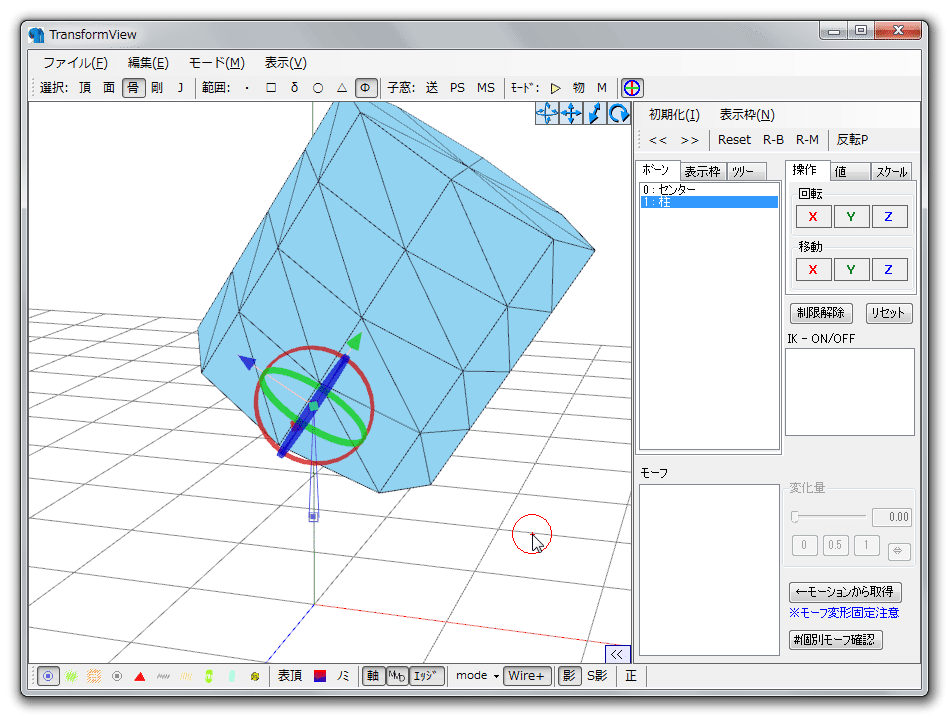949x717 pixels.
Task: Select vertex mode 頂 in selection toolbar
Action: click(85, 88)
